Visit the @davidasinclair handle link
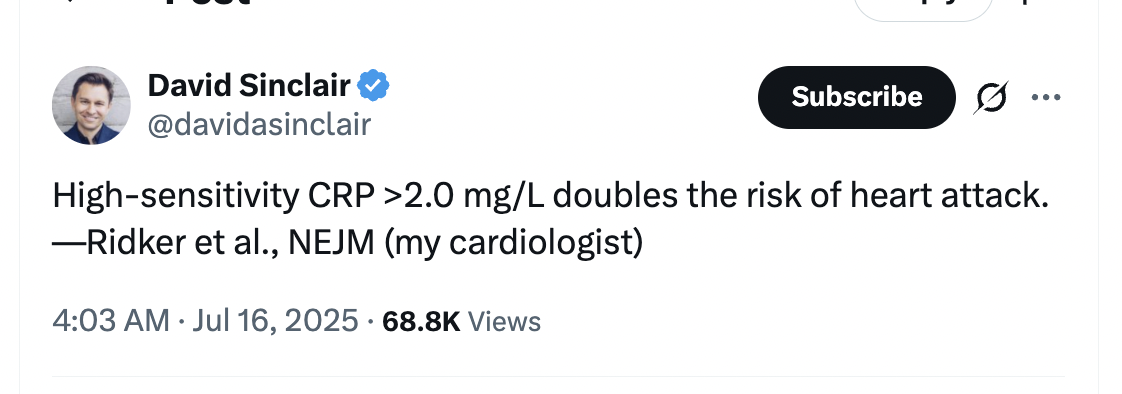This screenshot has height=394, width=1122. pyautogui.click(x=259, y=124)
